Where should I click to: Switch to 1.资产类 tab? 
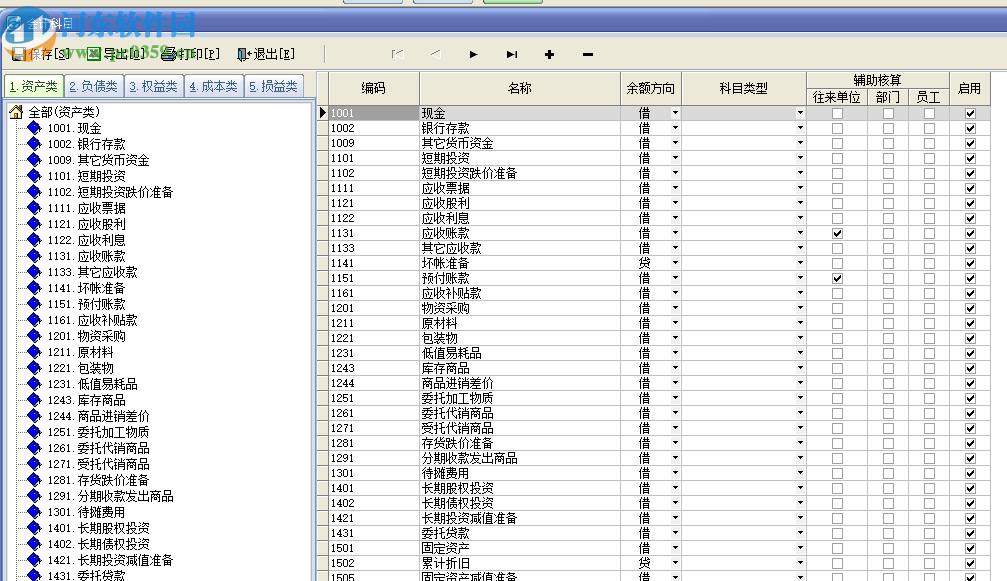coord(33,86)
